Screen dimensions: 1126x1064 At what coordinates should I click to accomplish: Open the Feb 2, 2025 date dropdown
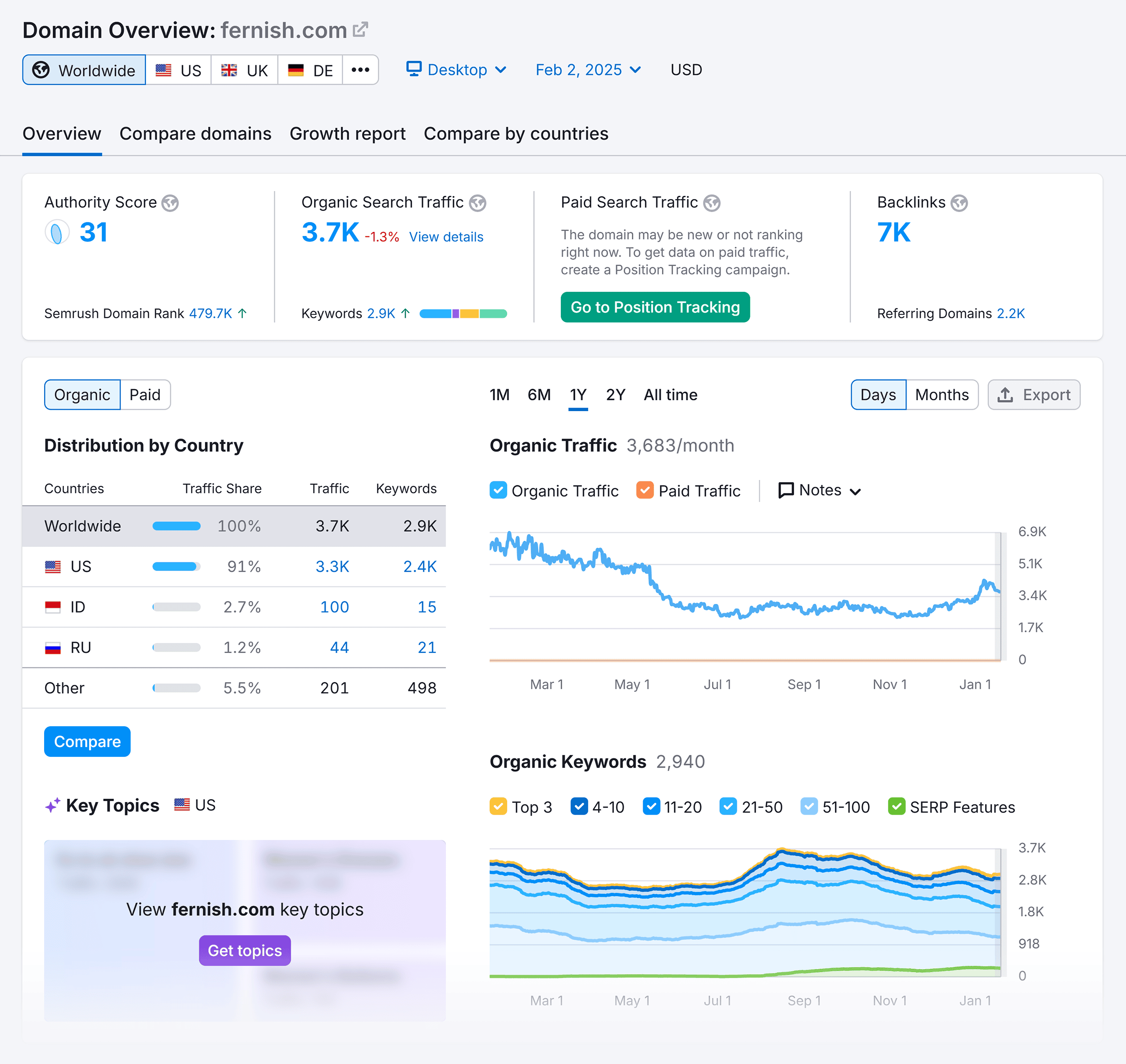(x=588, y=70)
